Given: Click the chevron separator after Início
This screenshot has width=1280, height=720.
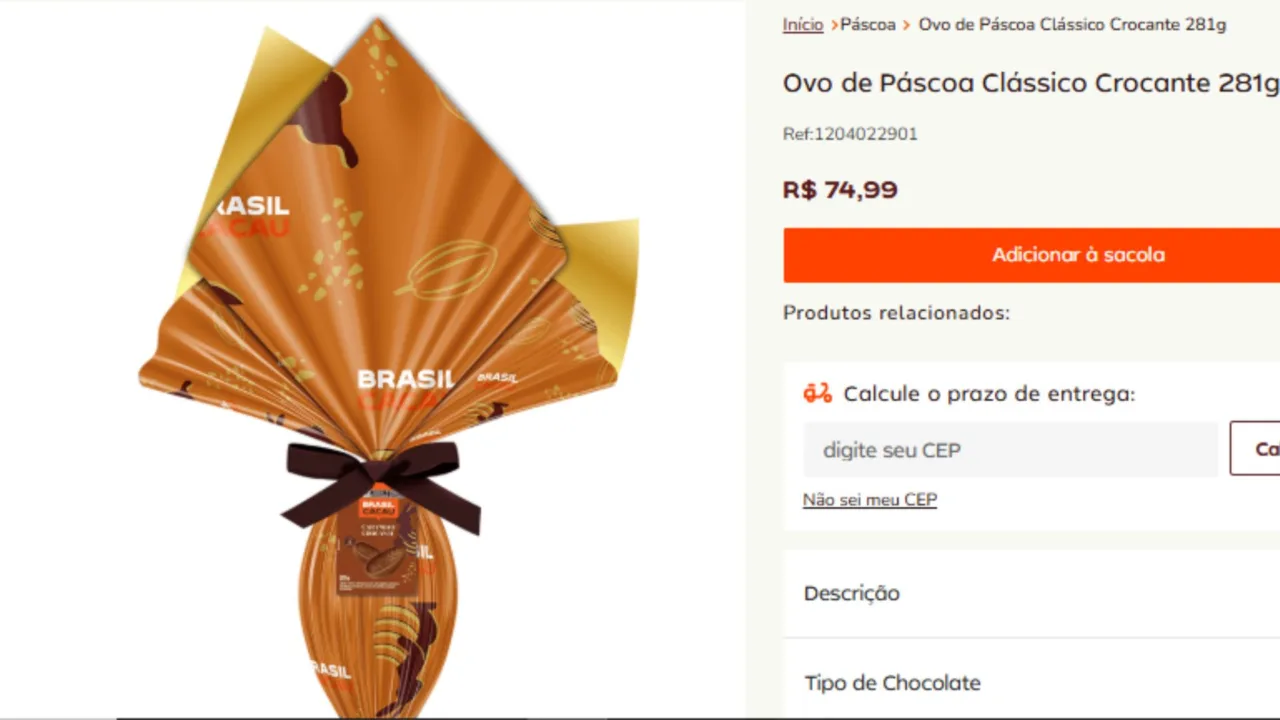Looking at the screenshot, I should 834,24.
